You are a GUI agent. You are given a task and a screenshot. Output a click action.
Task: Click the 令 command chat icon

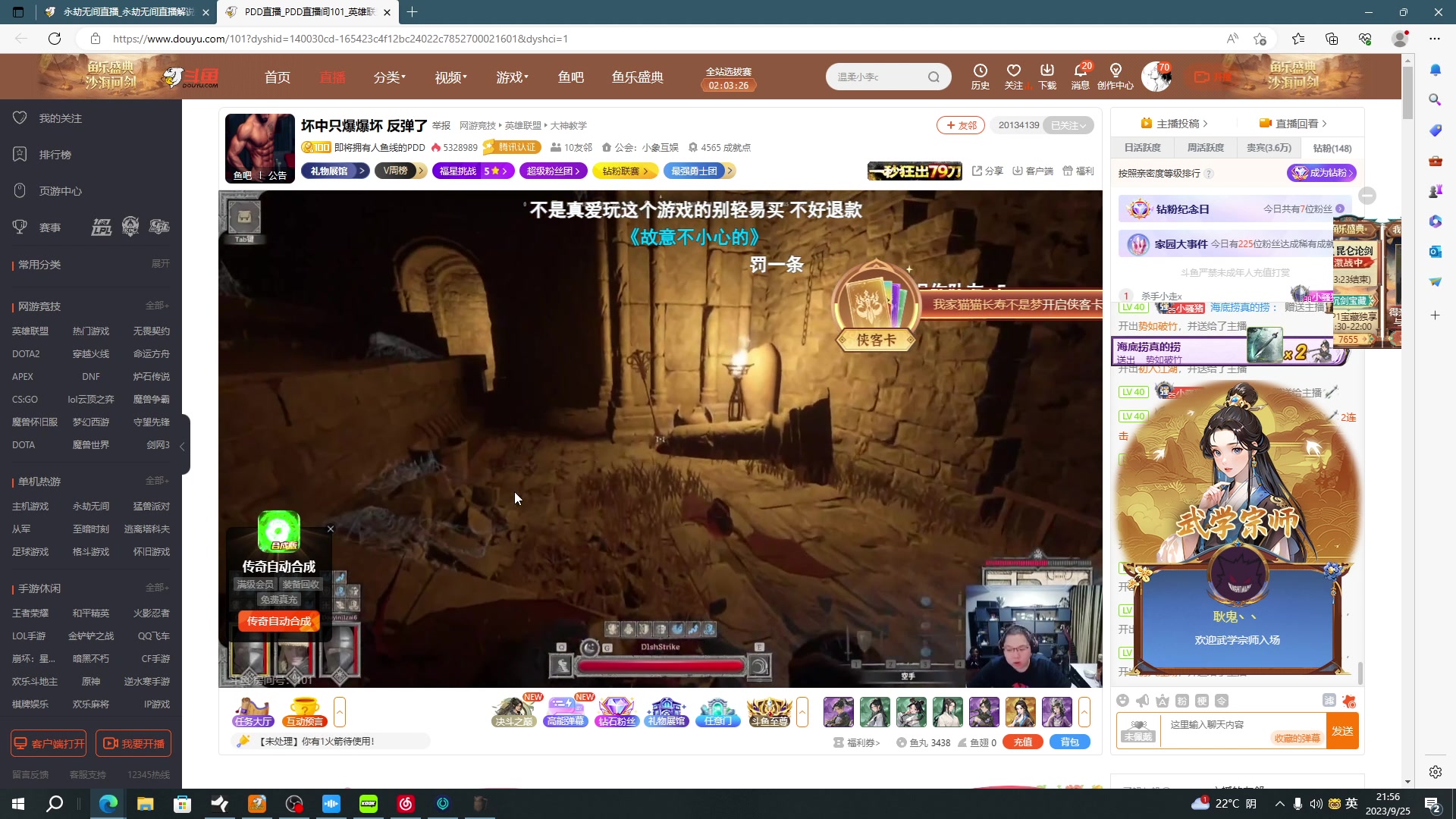1222,701
